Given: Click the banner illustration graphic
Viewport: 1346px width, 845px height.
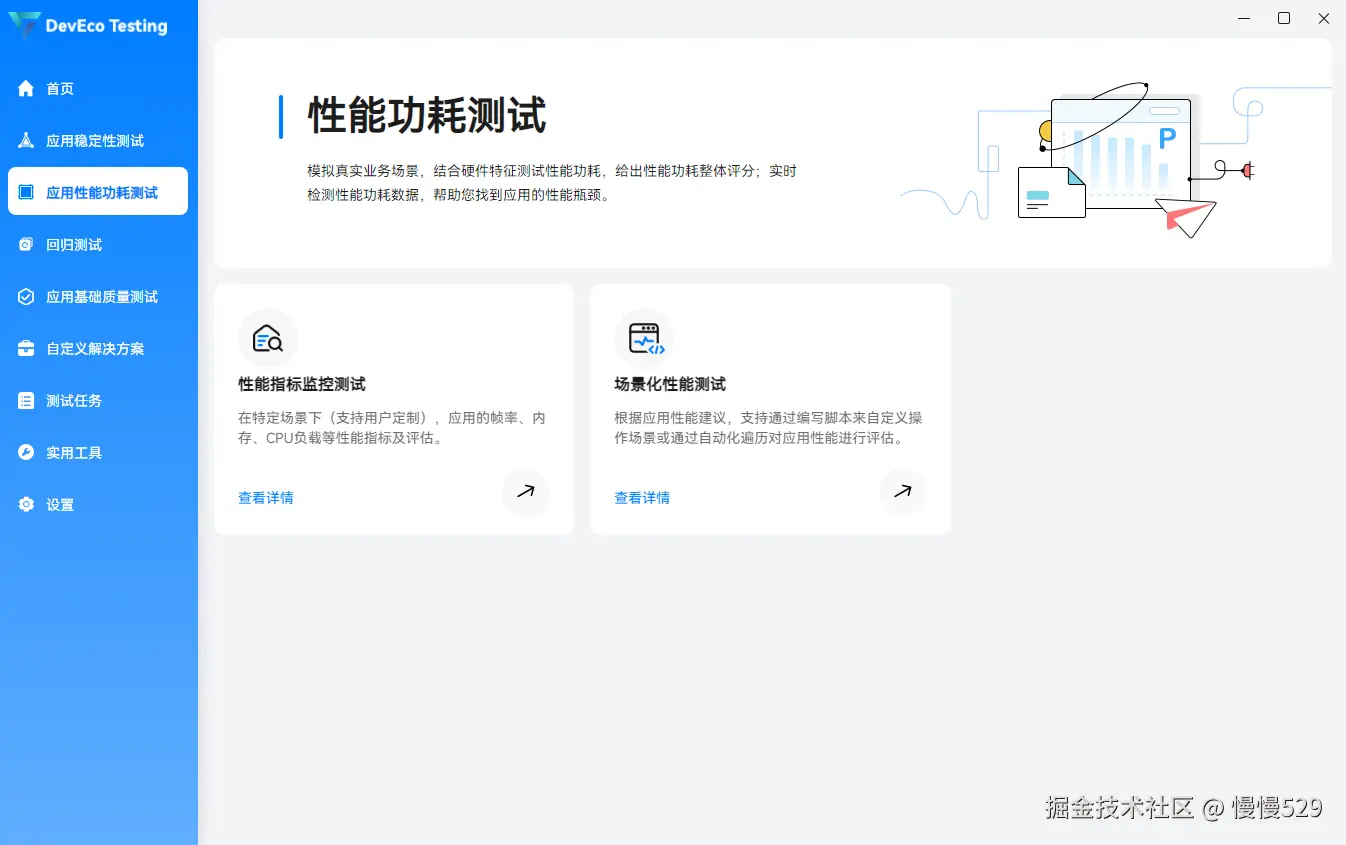Looking at the screenshot, I should (1115, 160).
